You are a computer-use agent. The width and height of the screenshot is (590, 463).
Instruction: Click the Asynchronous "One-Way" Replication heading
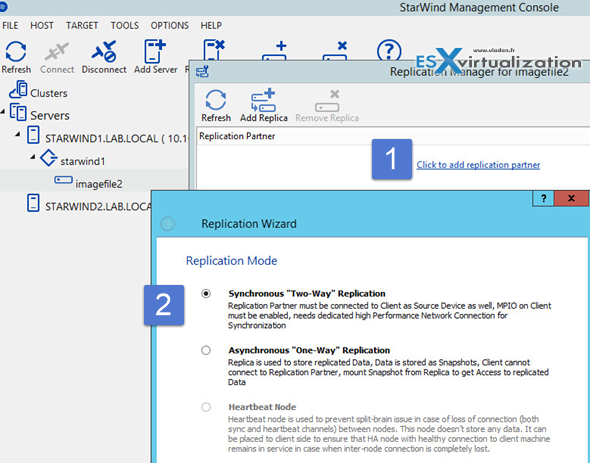[x=309, y=350]
